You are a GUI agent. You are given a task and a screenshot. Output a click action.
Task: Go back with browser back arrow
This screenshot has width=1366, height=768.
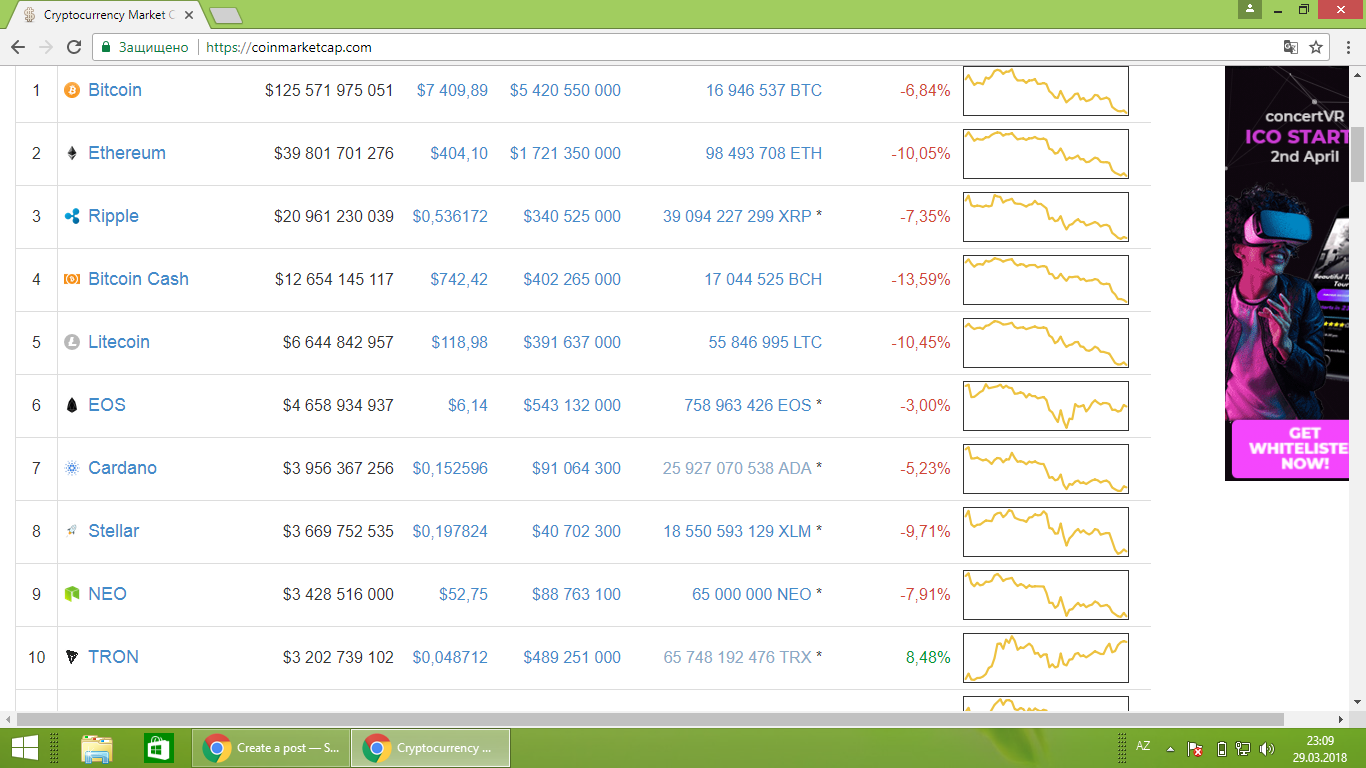click(18, 47)
